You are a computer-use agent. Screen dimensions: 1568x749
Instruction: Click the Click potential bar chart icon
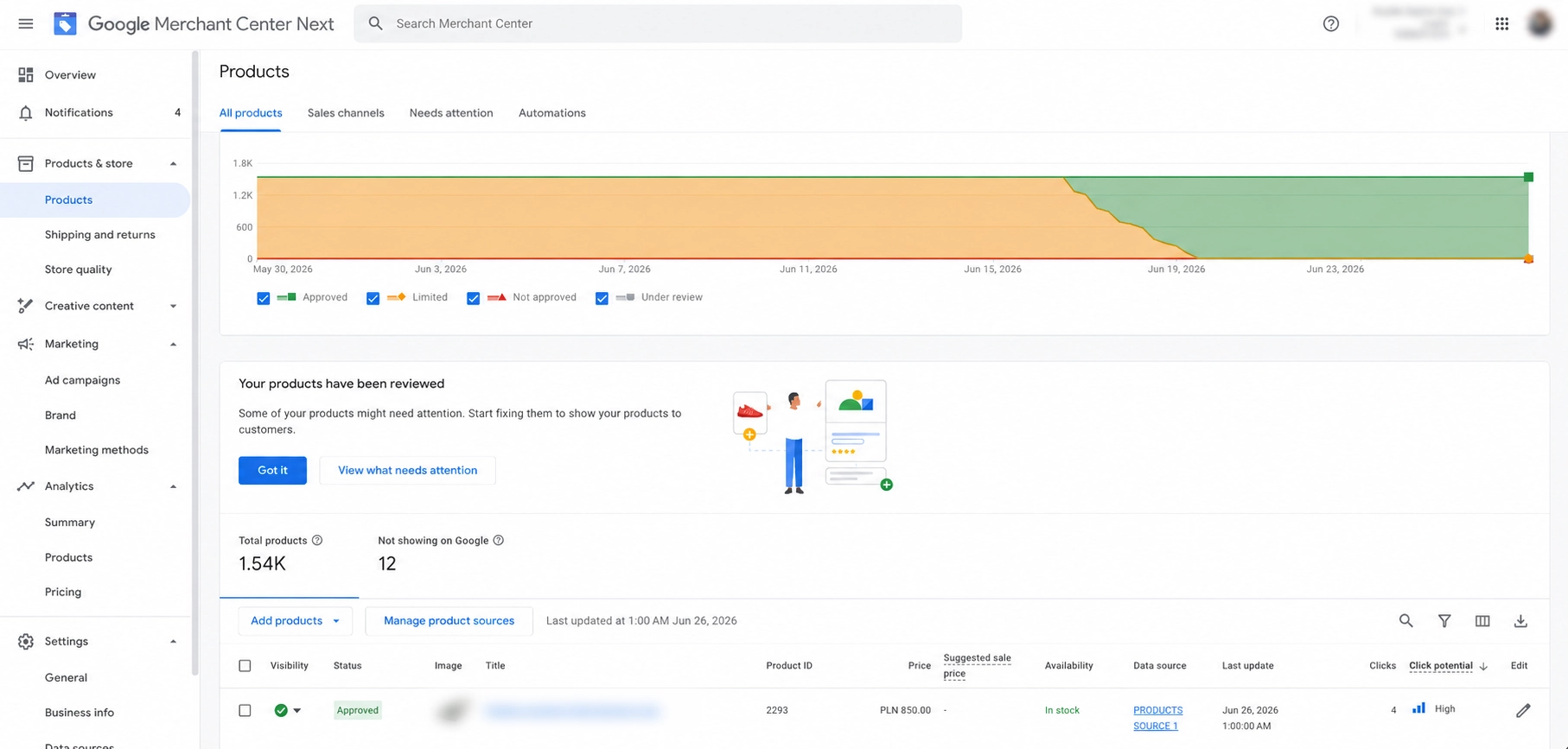coord(1418,708)
